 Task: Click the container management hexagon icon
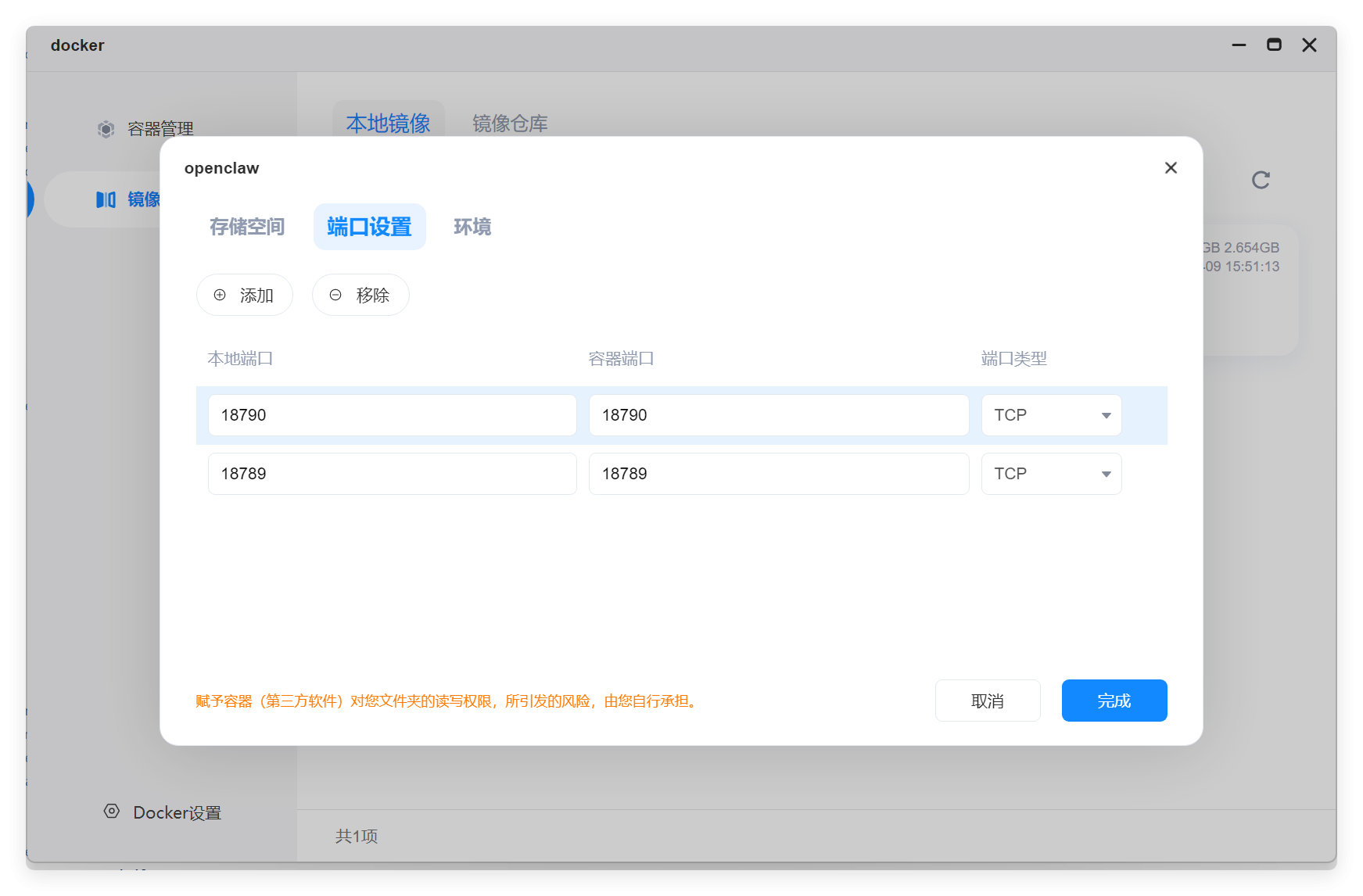106,129
